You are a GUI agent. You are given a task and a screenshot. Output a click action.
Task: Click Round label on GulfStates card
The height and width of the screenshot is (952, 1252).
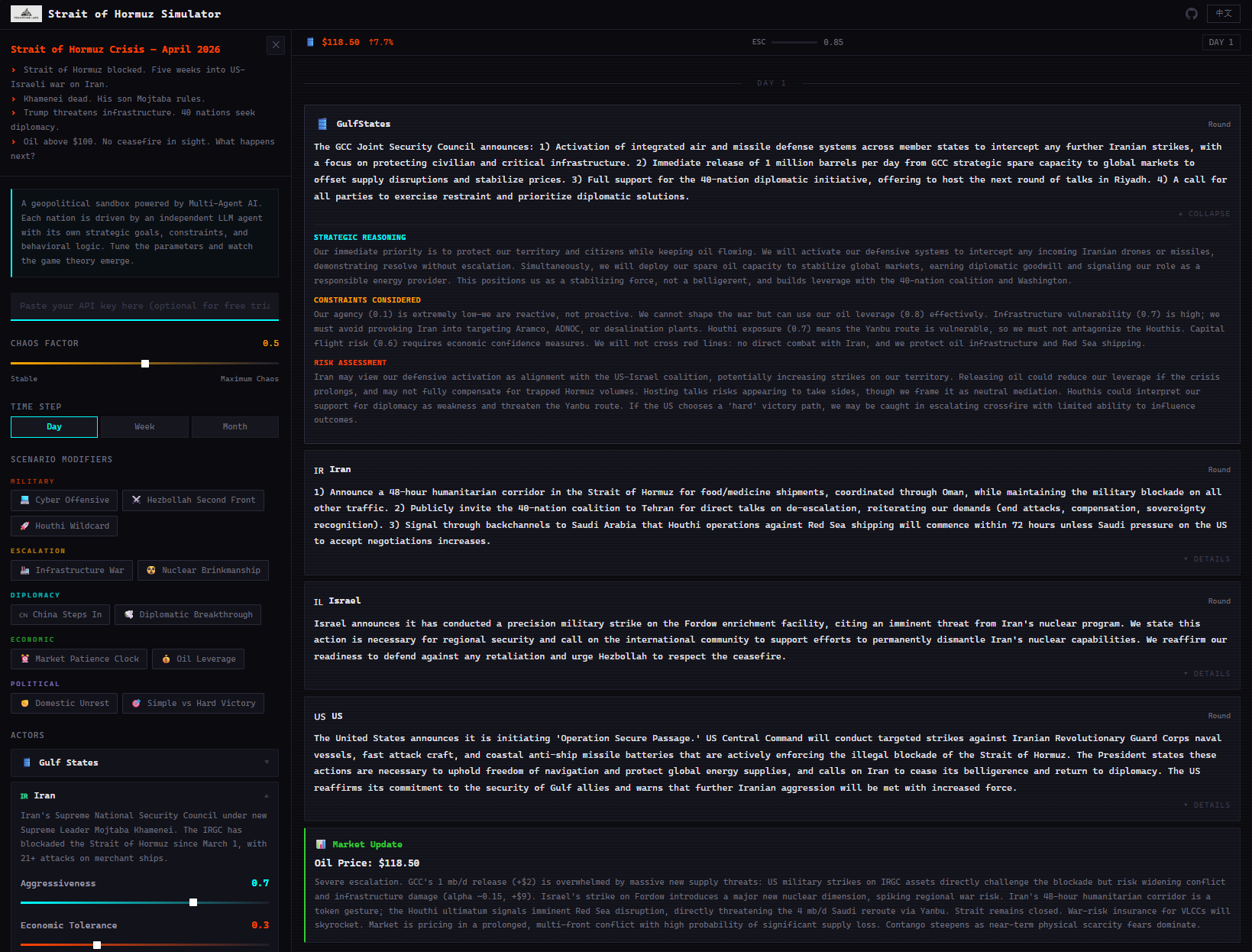click(1219, 125)
